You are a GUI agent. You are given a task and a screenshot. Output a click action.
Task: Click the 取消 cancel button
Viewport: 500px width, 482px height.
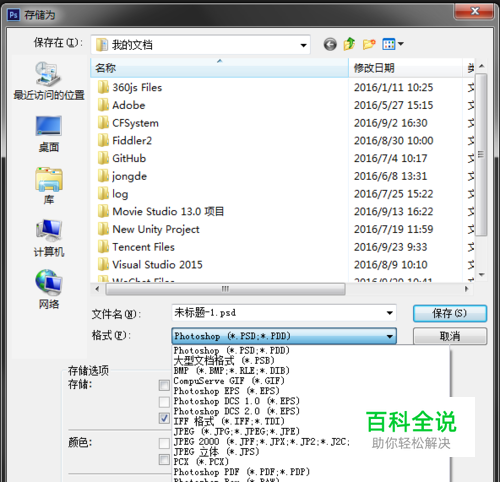pos(450,336)
